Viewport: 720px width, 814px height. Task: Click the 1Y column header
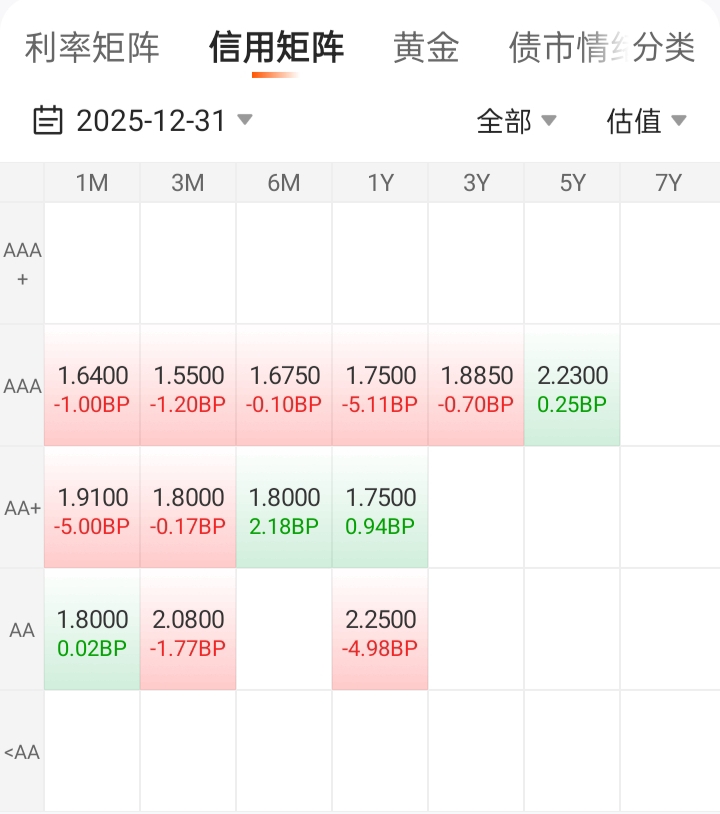pos(380,182)
